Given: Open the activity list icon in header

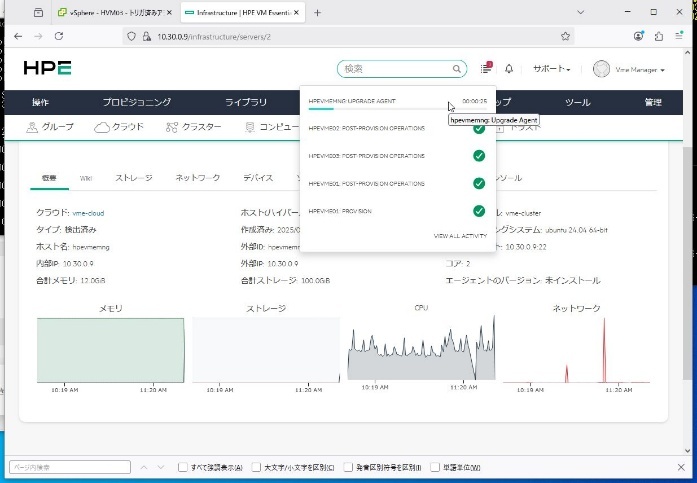Looking at the screenshot, I should tap(487, 69).
